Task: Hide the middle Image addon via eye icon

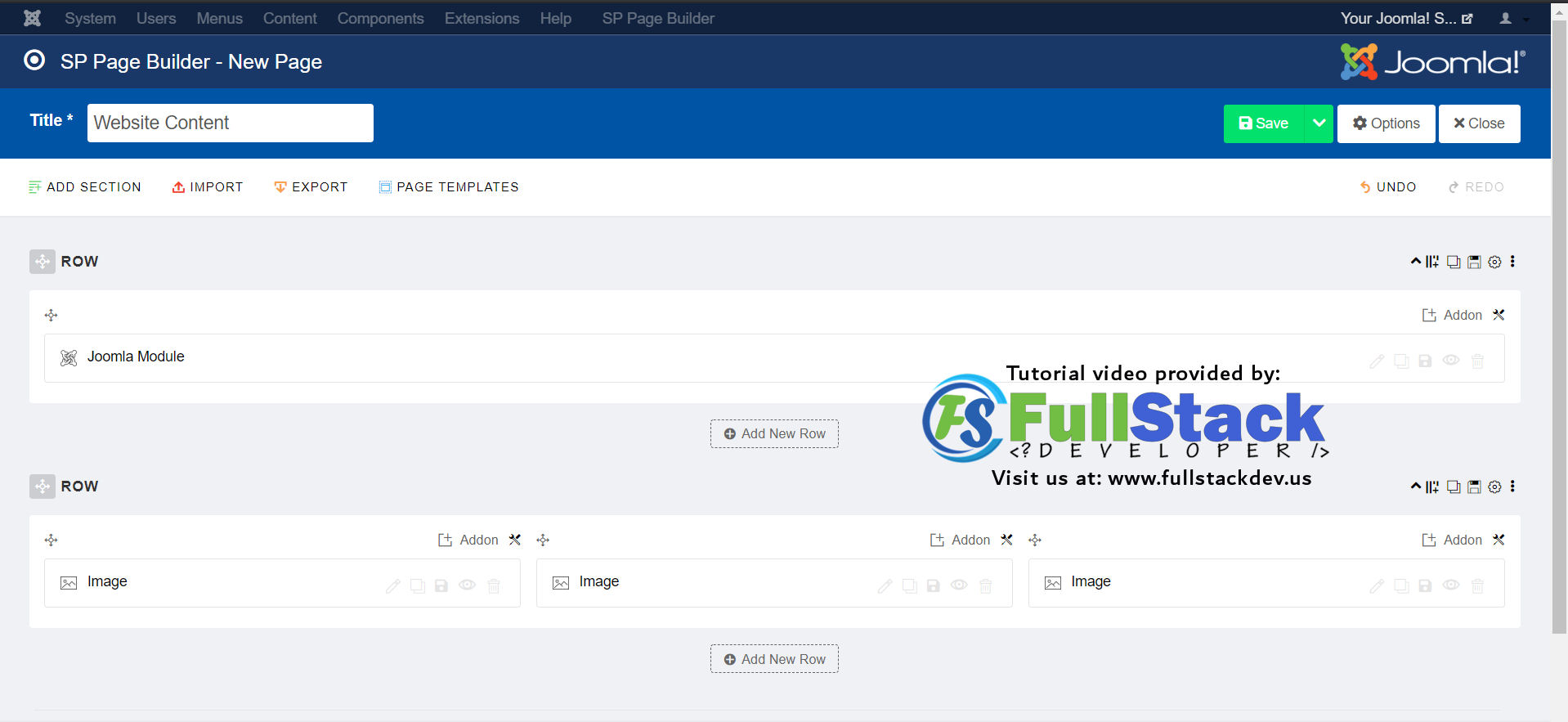Action: (x=959, y=585)
